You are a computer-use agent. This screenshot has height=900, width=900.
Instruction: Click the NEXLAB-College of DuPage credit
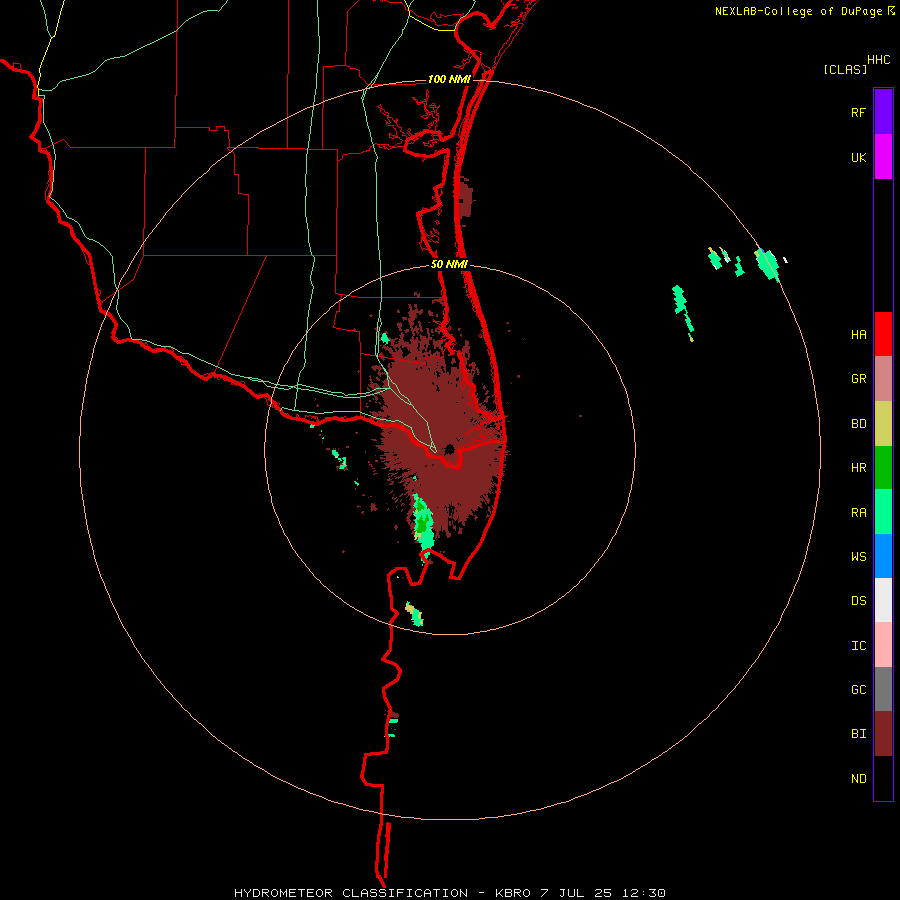coord(800,11)
